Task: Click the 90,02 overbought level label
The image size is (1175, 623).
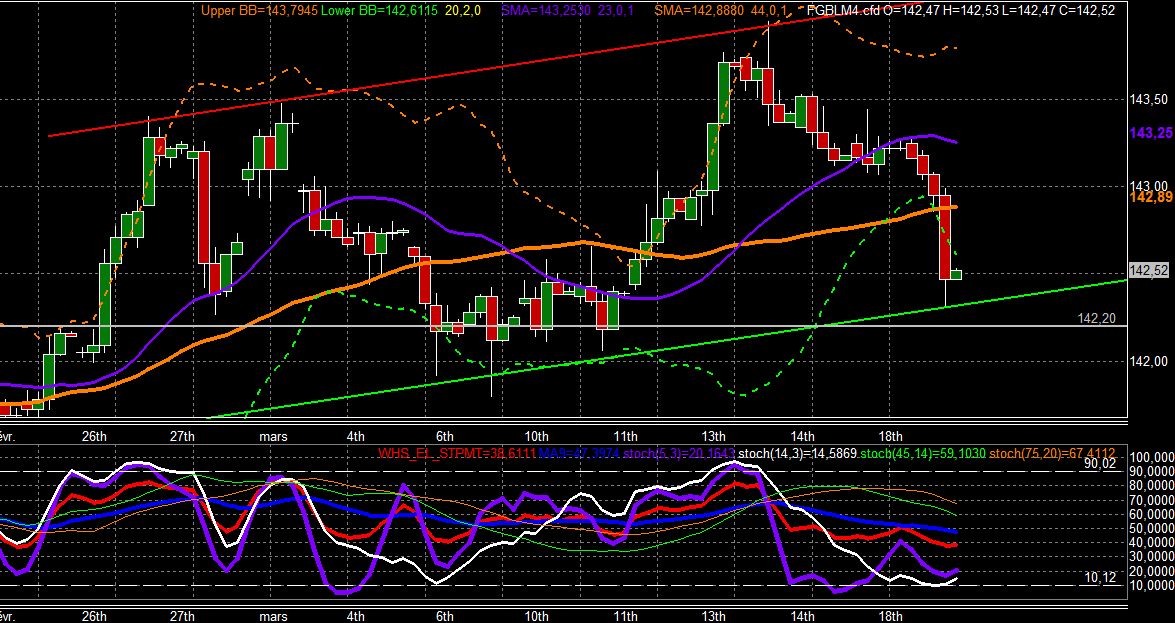Action: (1100, 463)
